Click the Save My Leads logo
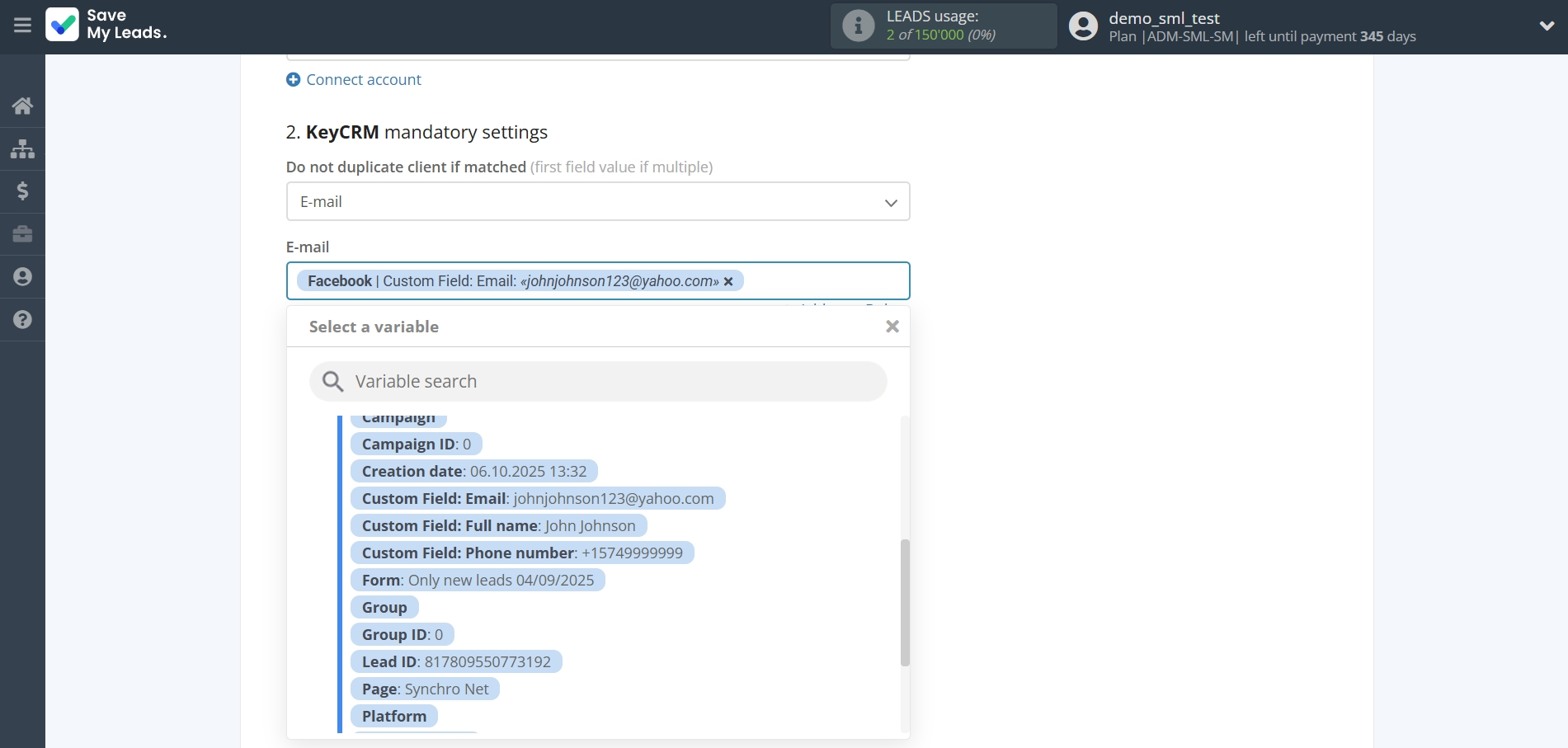 click(106, 26)
